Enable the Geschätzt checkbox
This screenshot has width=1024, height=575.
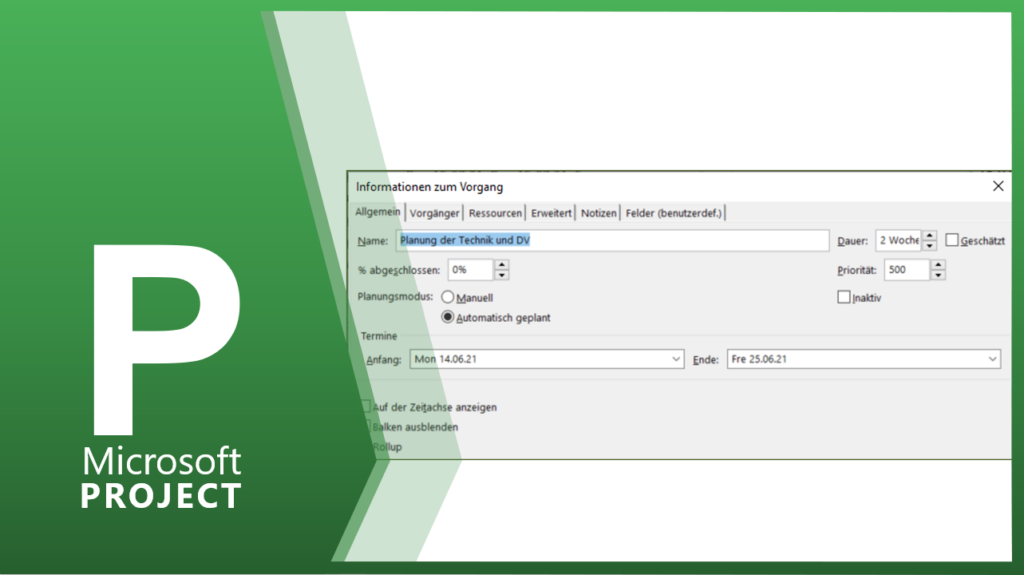click(x=952, y=240)
